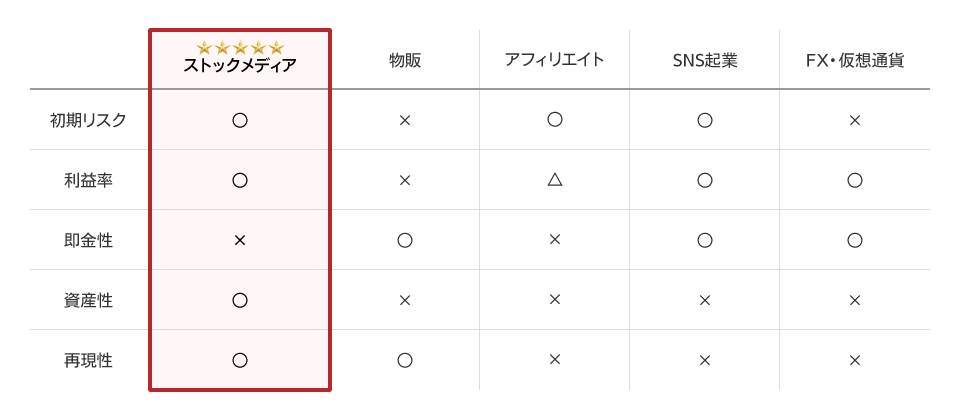Click the cross mark in ストックメディア 即金性 cell
Viewport: 960px width, 420px height.
point(240,240)
